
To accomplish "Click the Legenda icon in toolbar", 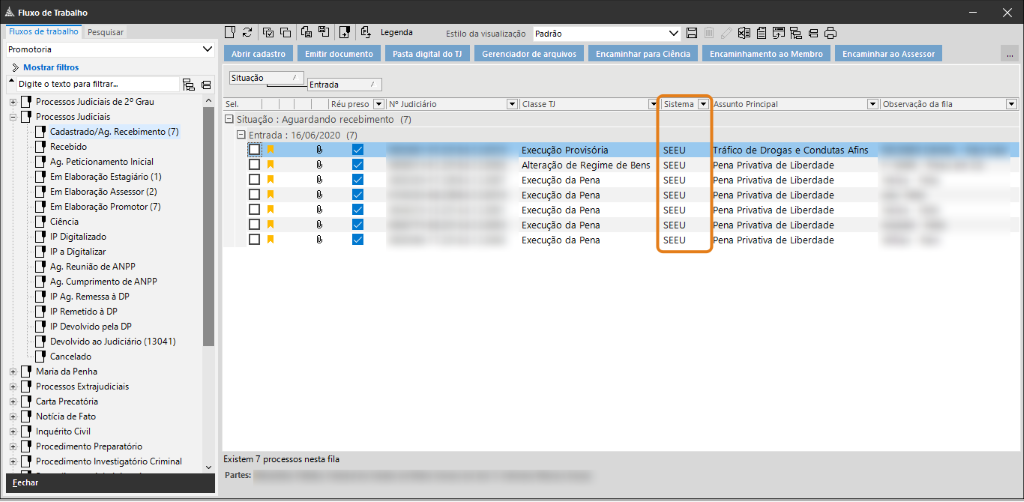I will point(366,33).
